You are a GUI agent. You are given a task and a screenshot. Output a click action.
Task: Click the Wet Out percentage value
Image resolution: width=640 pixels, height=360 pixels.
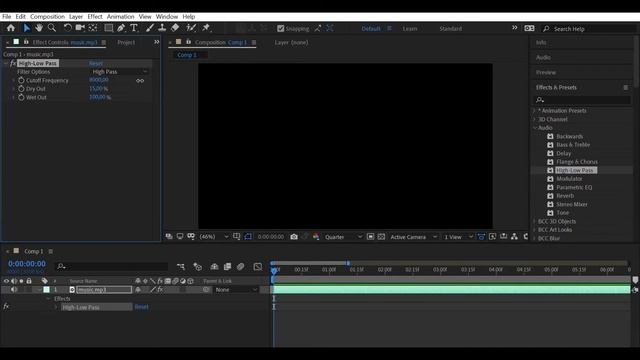pos(100,97)
